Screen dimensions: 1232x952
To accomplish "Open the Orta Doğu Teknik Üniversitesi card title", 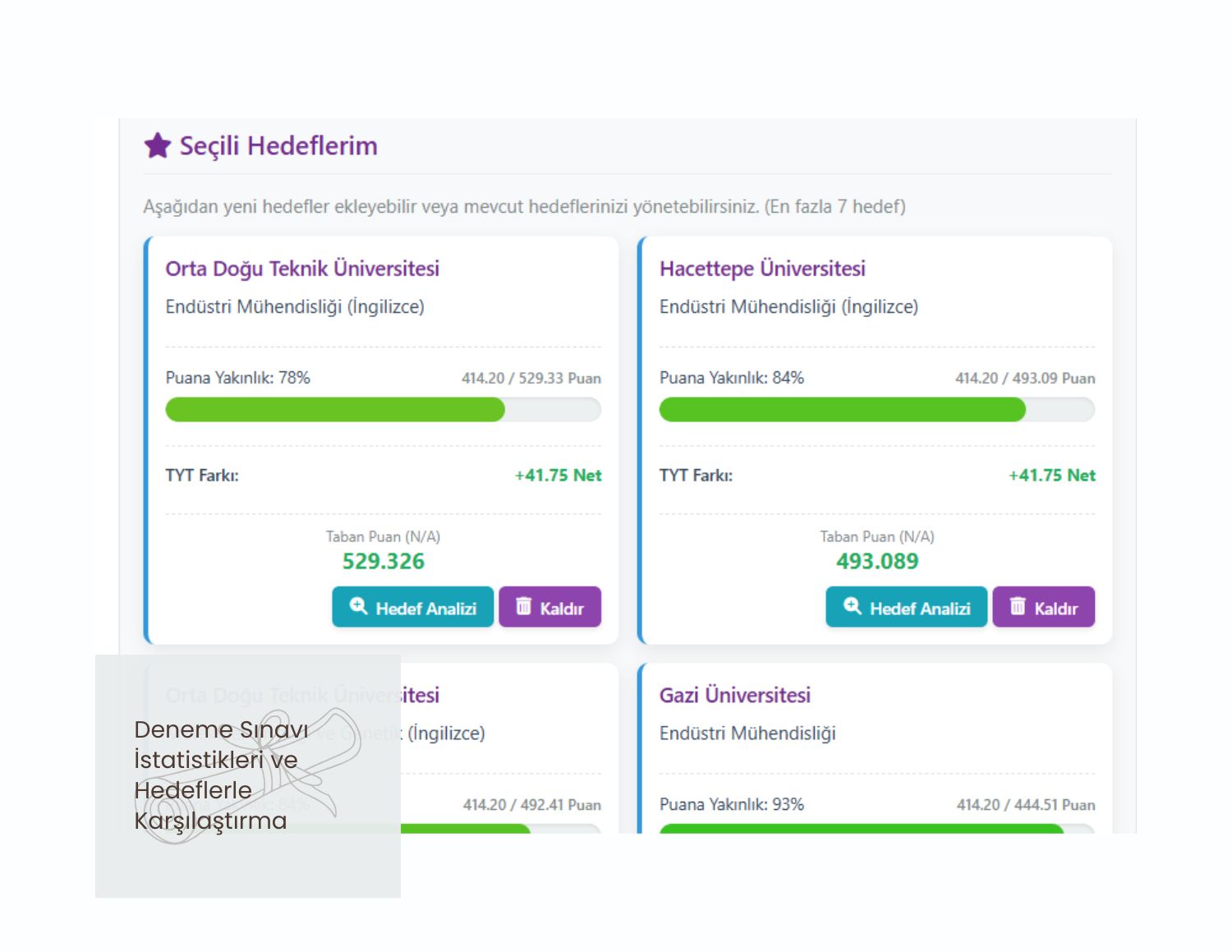I will point(302,269).
